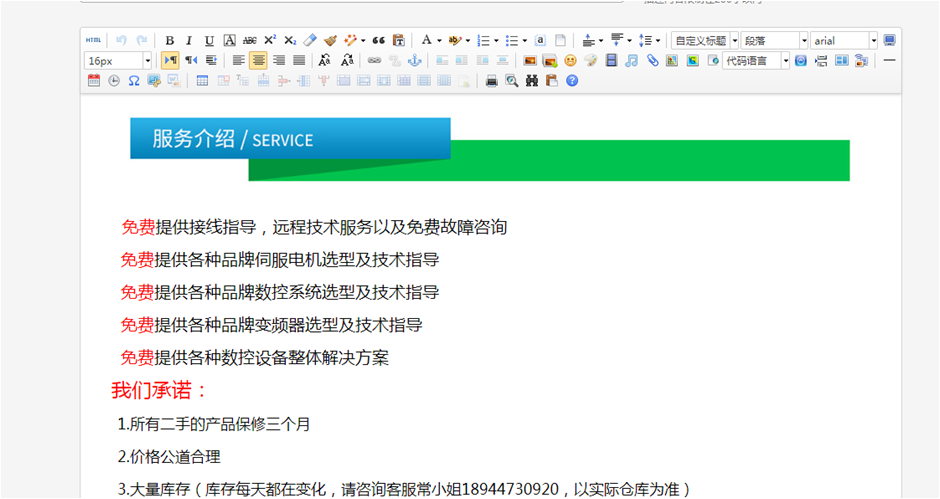Open the print function
940x499 pixels.
click(x=491, y=80)
